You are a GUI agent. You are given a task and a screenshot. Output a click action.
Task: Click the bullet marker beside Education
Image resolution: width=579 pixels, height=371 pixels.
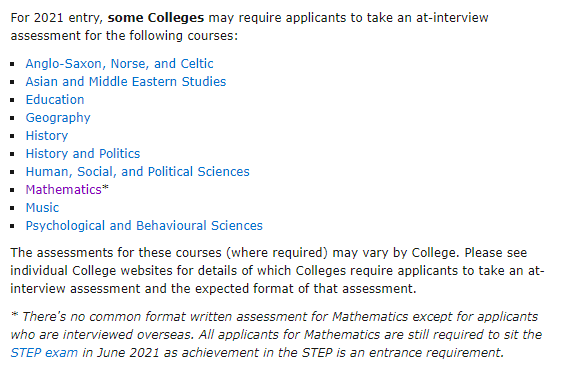13,100
